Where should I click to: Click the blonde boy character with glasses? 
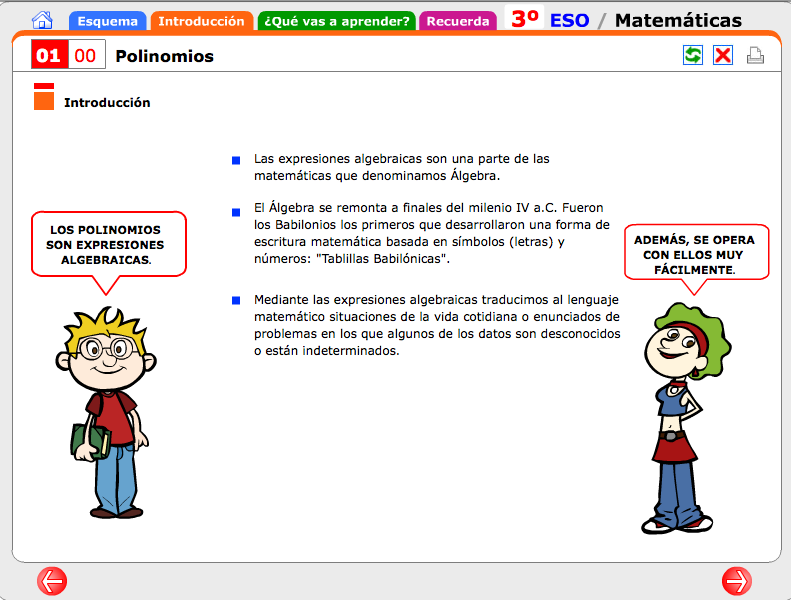[x=108, y=412]
